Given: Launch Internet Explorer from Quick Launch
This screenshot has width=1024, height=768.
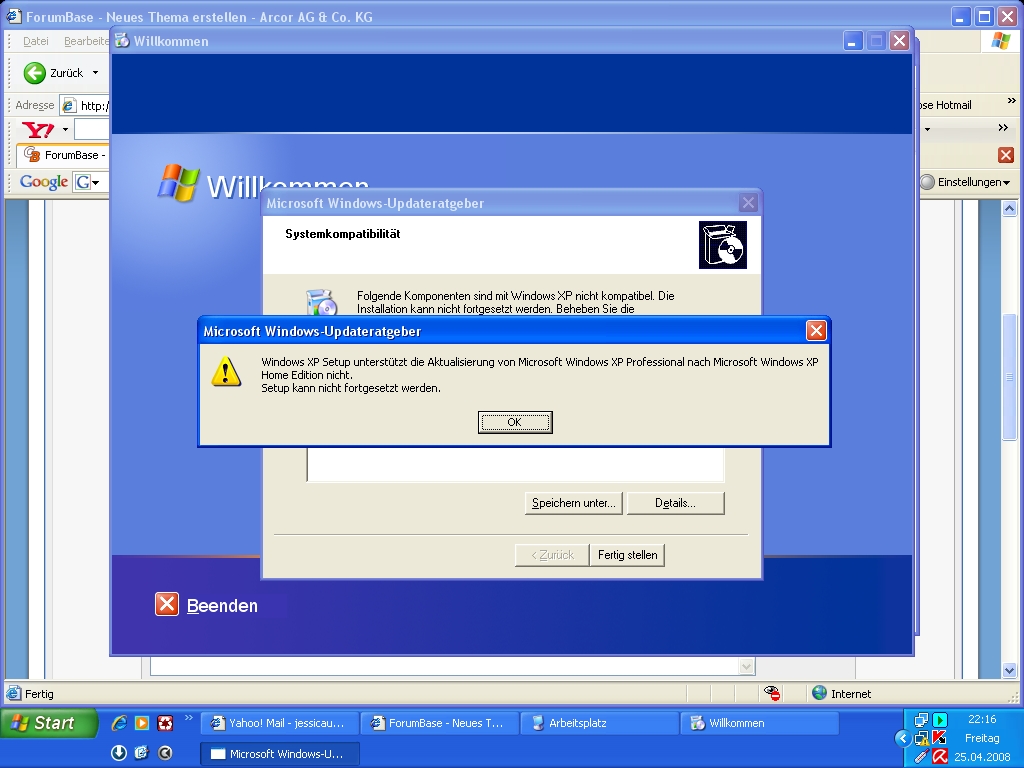Looking at the screenshot, I should pyautogui.click(x=119, y=722).
